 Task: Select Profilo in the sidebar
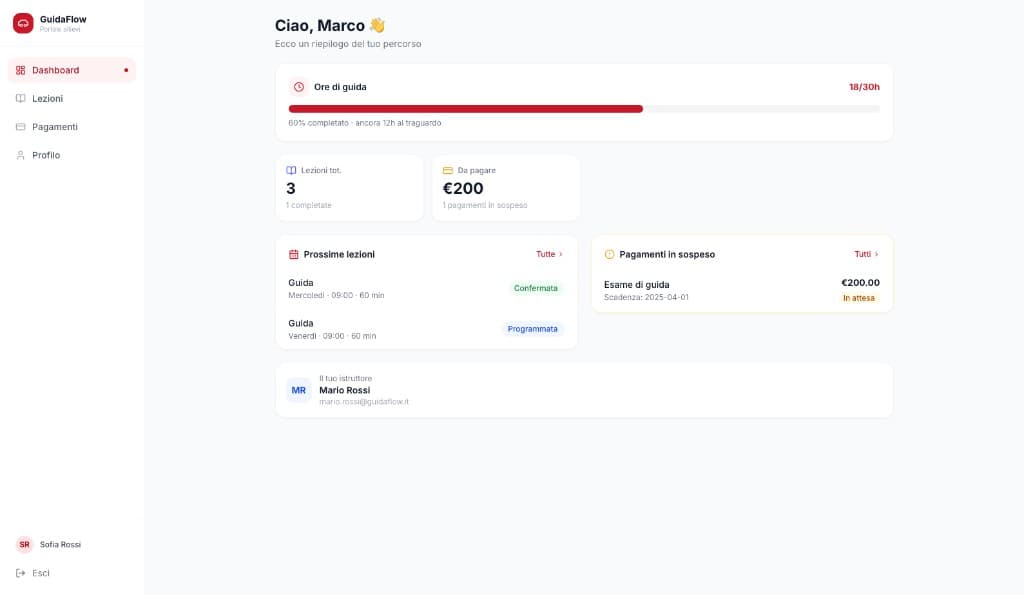click(46, 155)
